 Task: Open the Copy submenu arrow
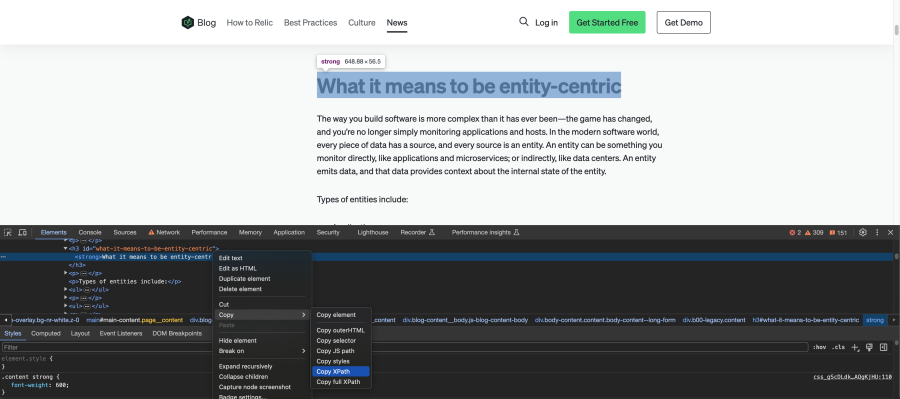[x=304, y=315]
